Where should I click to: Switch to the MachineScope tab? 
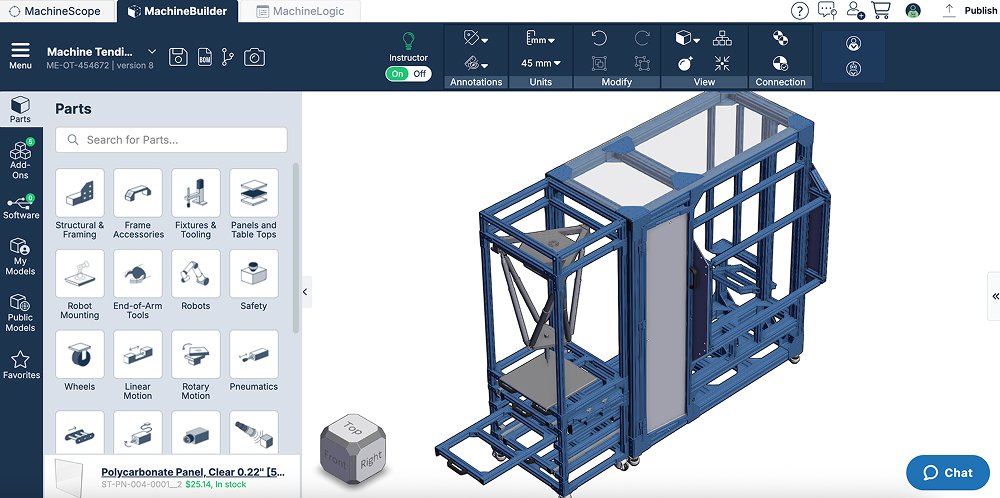(57, 11)
